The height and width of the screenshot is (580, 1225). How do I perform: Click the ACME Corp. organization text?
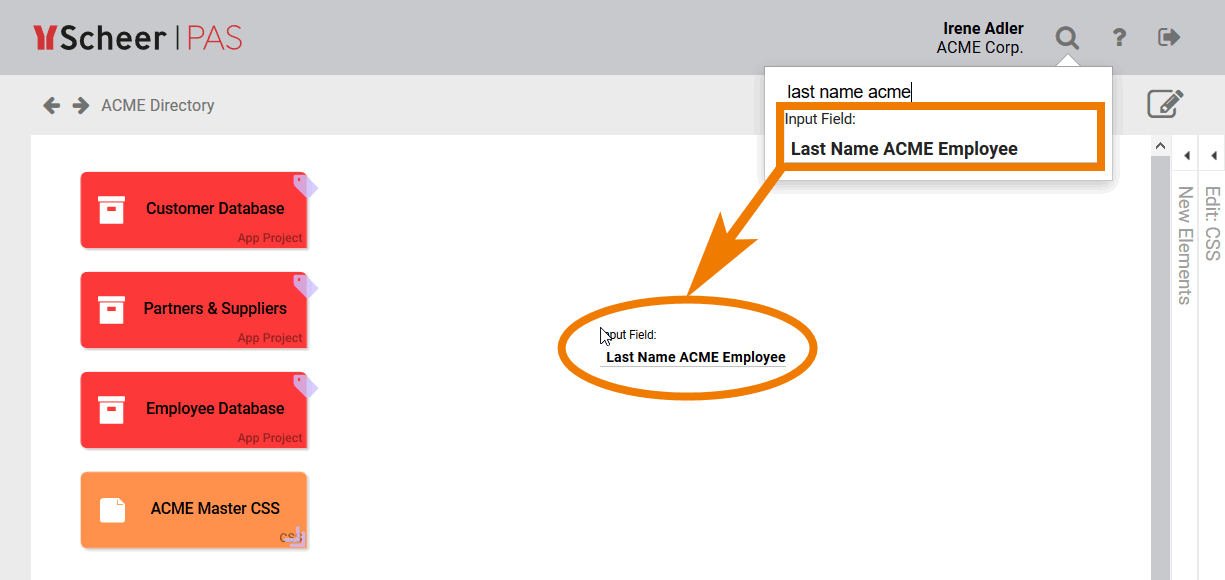980,47
